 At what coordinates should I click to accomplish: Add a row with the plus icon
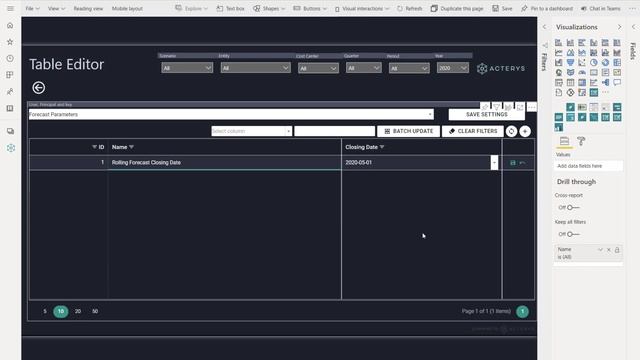tap(525, 131)
